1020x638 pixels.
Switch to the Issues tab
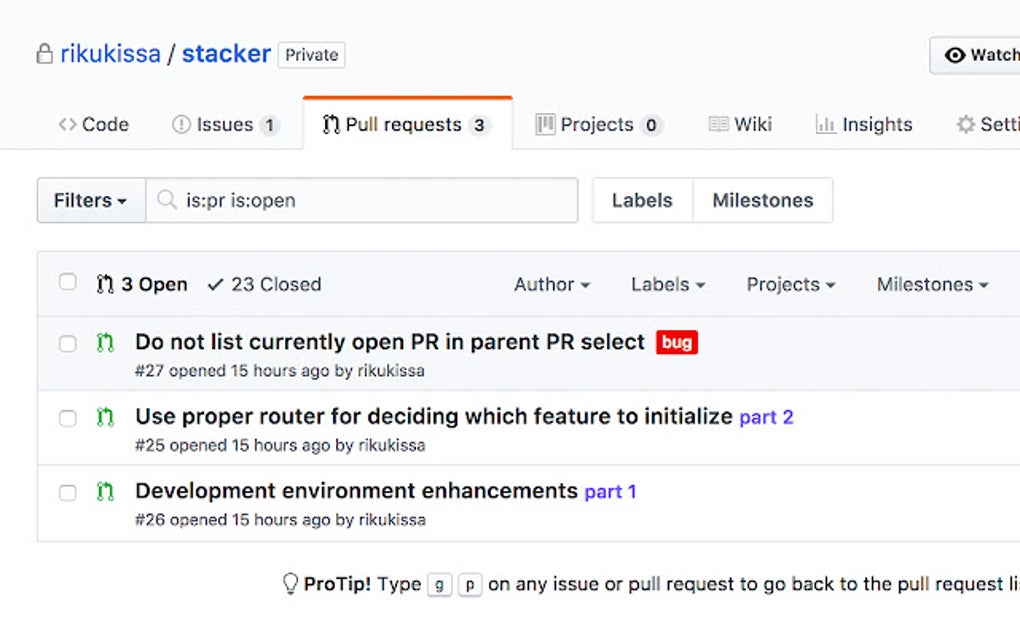(224, 124)
